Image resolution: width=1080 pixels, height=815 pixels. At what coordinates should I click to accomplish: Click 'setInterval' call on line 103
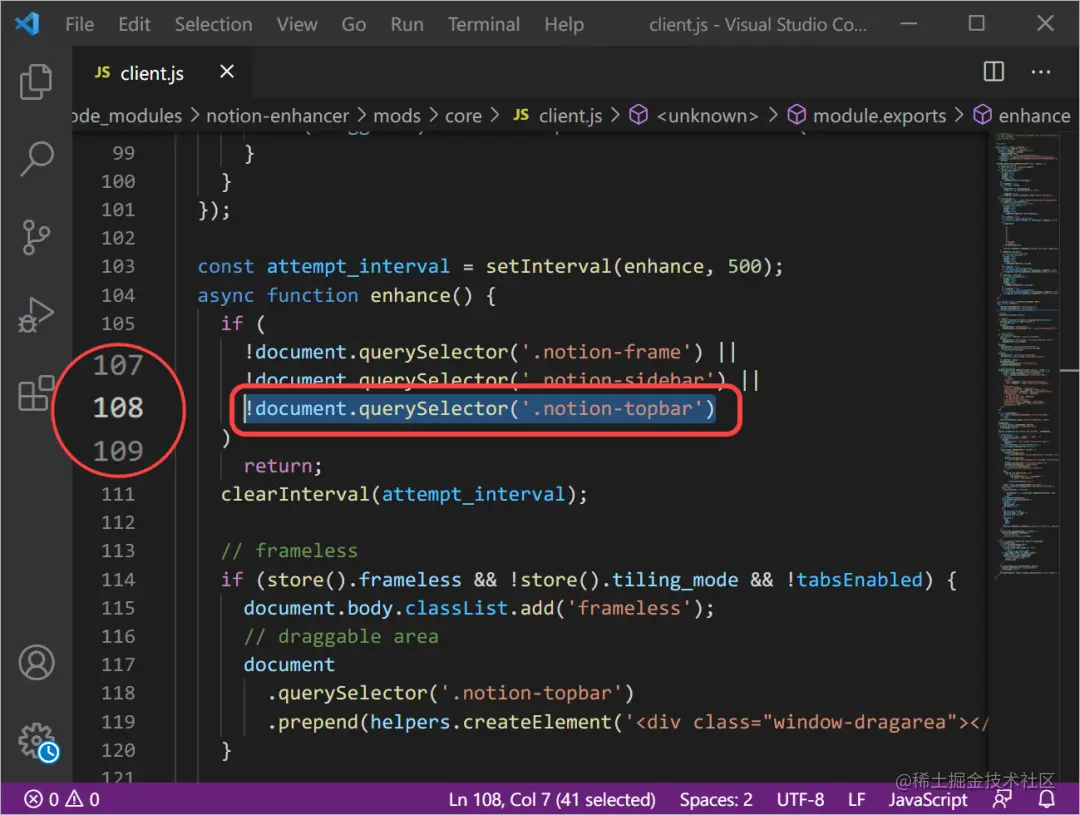(548, 267)
